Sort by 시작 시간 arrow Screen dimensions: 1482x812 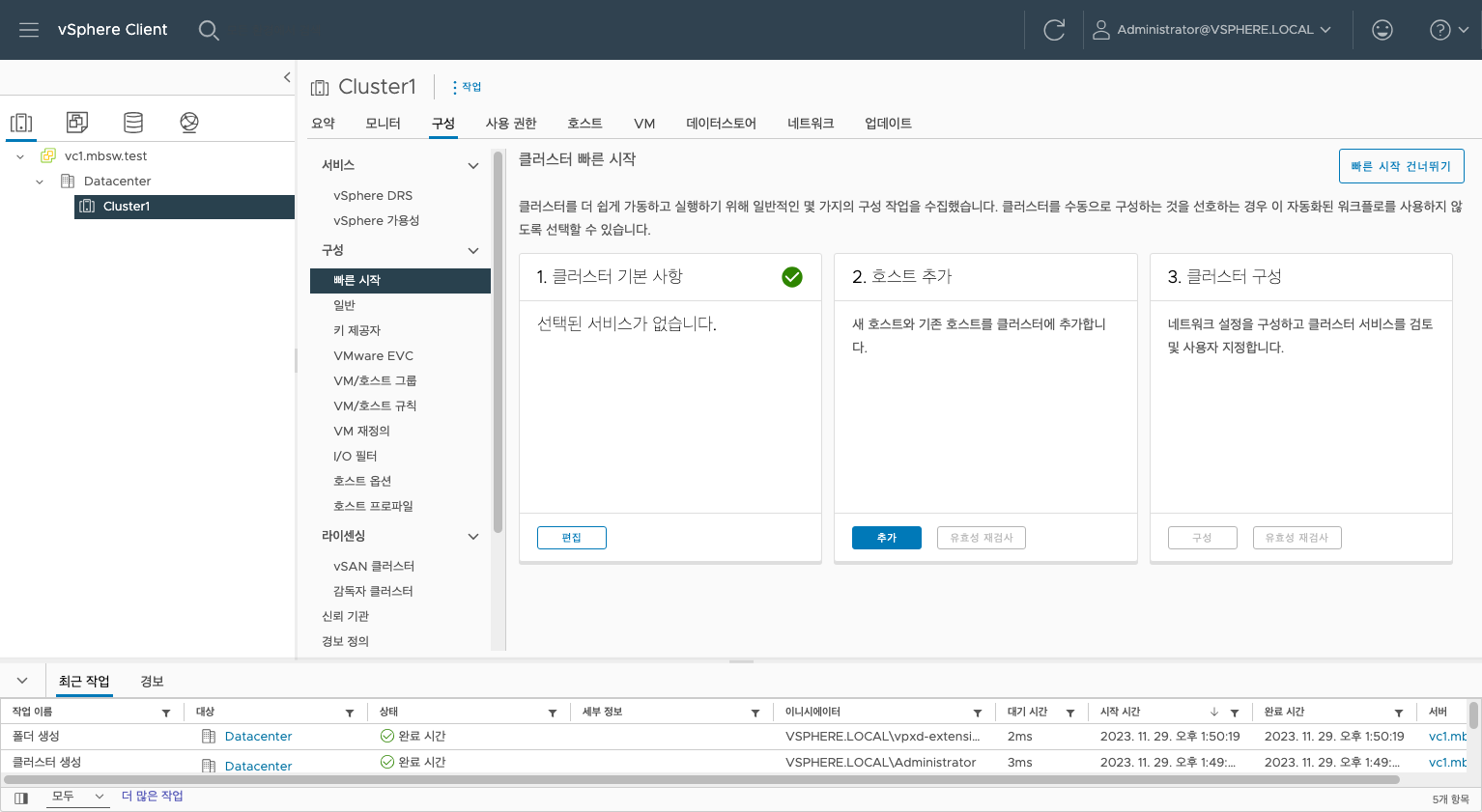(x=1214, y=713)
